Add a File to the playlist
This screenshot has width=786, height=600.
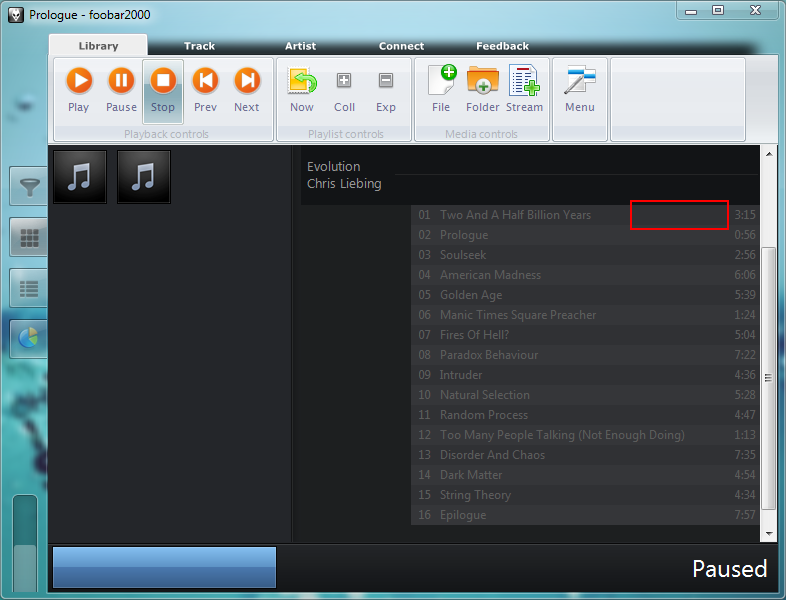441,90
